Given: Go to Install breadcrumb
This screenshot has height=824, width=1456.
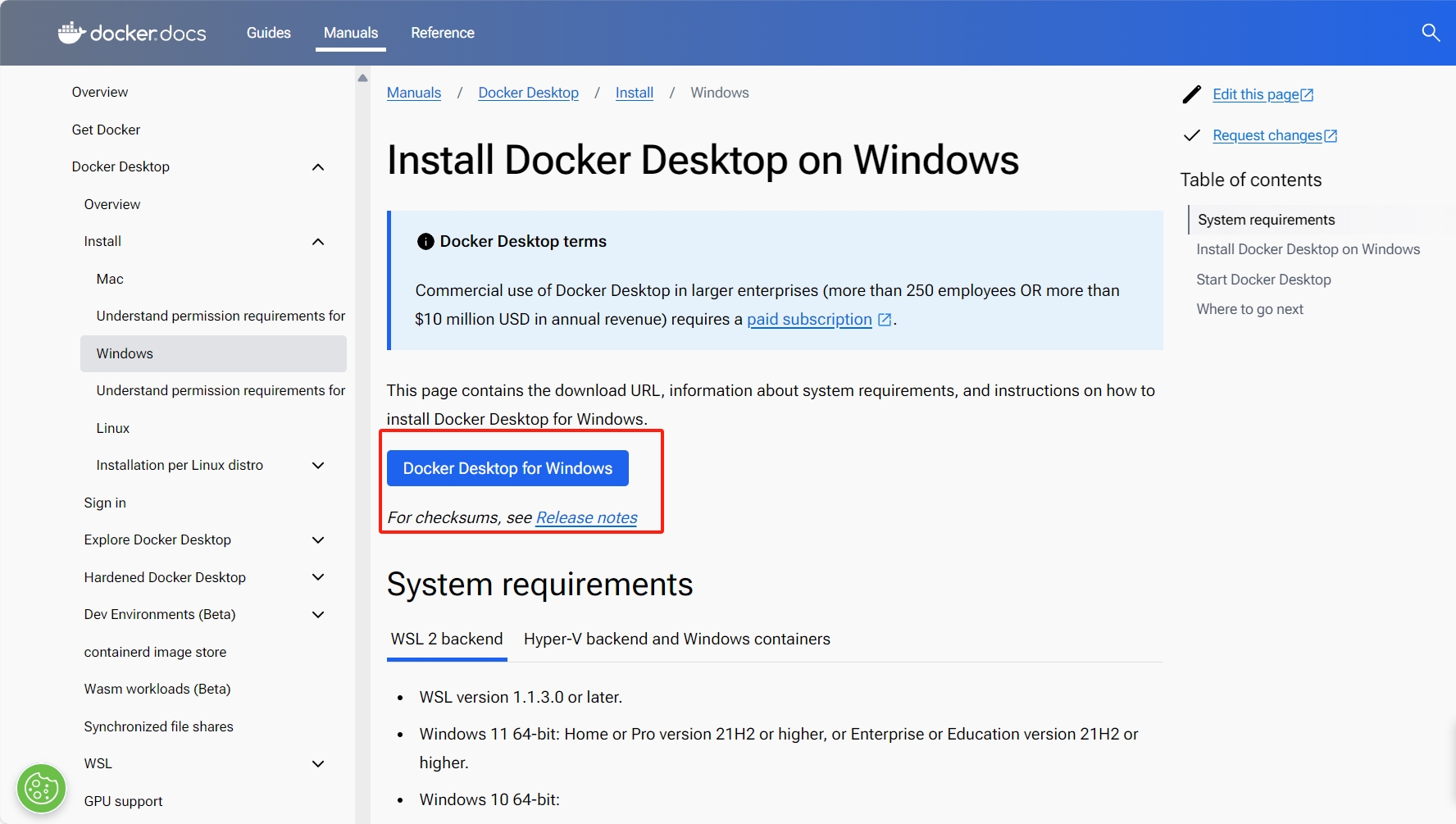Looking at the screenshot, I should pyautogui.click(x=635, y=93).
